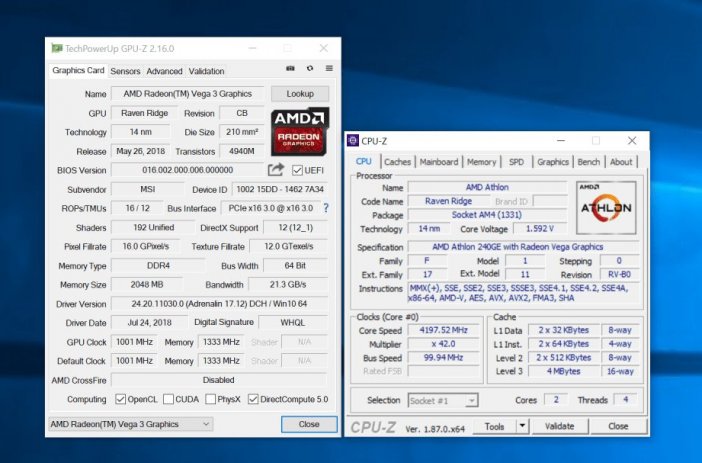Click the GPU-Z screenshot camera icon

click(291, 69)
